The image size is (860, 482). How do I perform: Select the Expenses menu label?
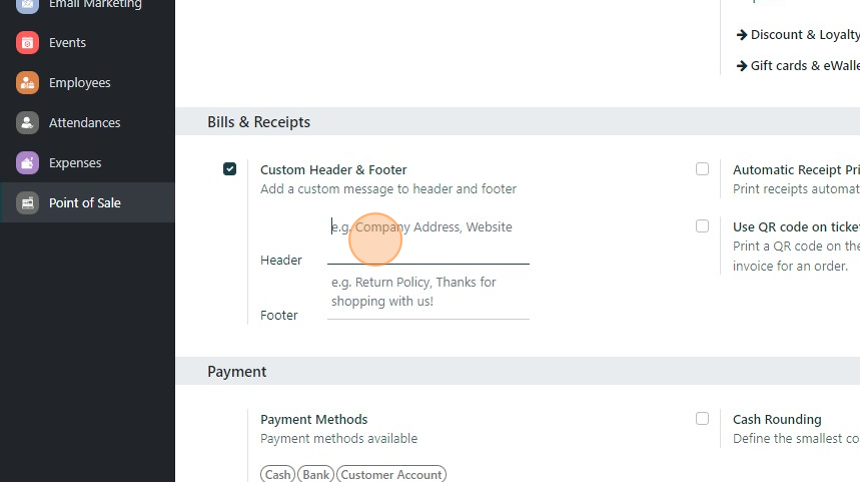point(75,163)
